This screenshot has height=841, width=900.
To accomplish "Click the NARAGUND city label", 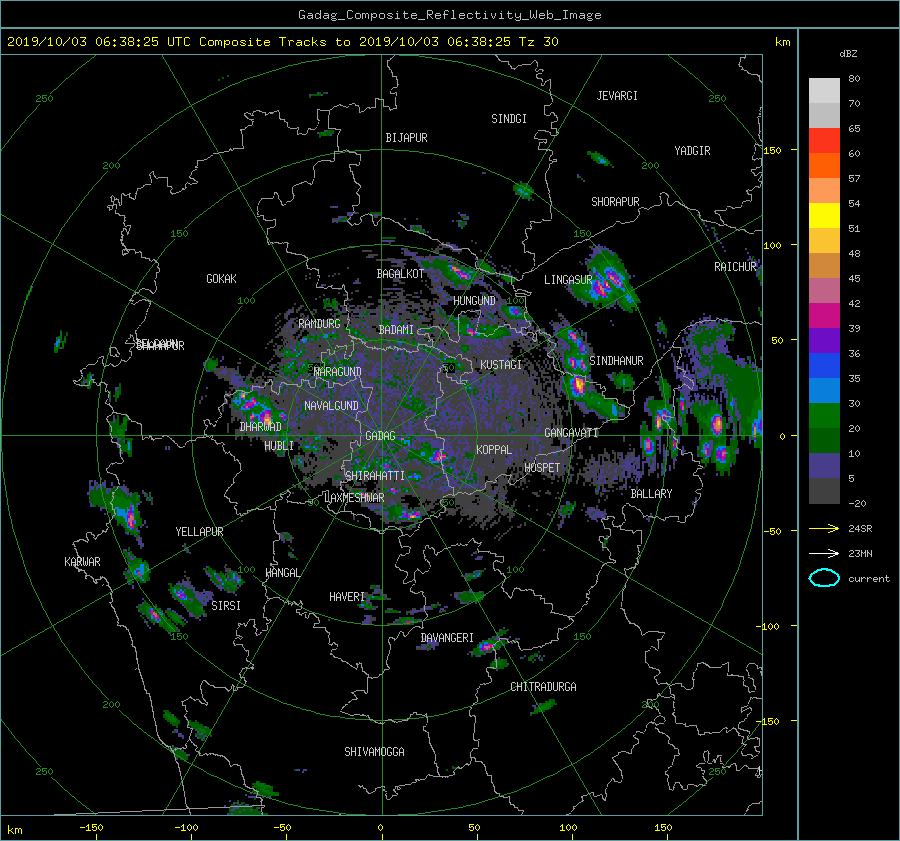I will (x=337, y=372).
